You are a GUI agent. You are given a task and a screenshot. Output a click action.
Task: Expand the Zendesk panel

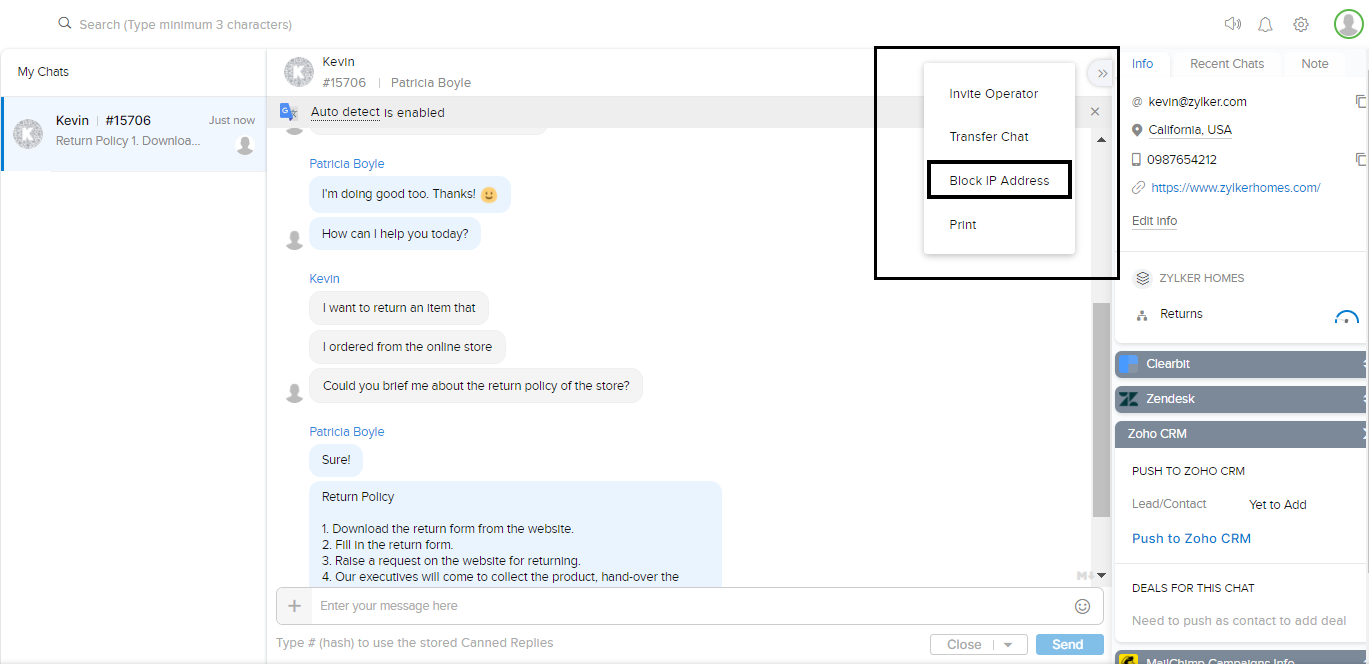coord(1242,399)
